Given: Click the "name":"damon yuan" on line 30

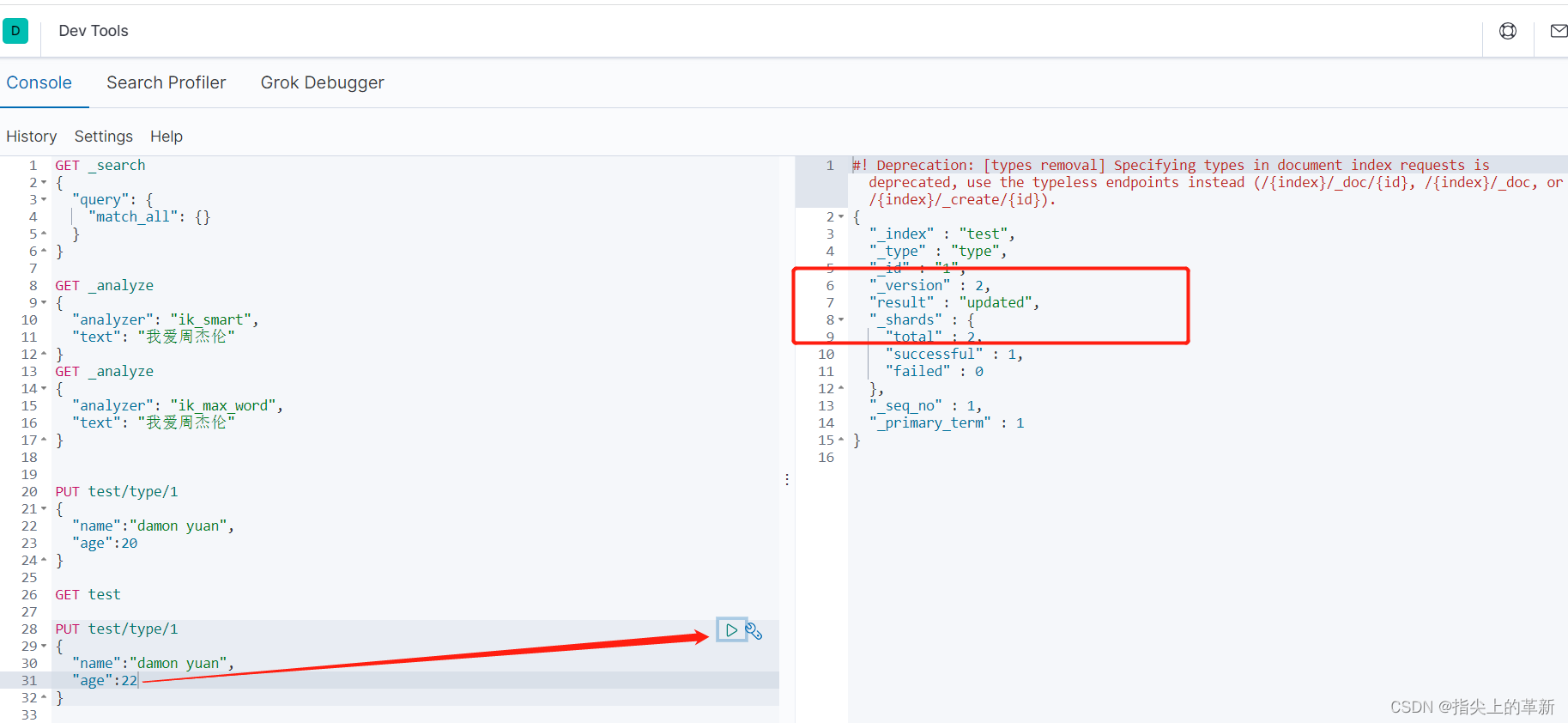Looking at the screenshot, I should coord(154,663).
